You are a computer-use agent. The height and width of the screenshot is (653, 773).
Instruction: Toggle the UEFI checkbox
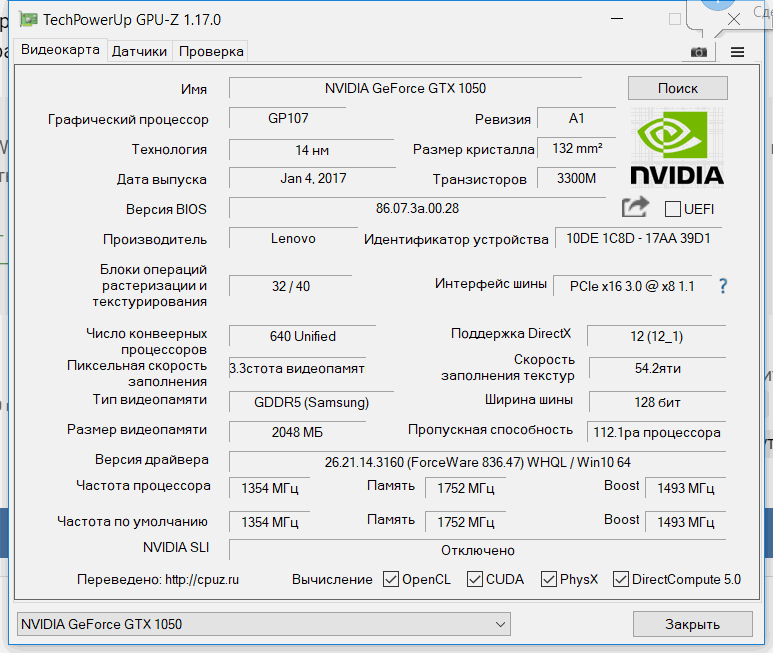pyautogui.click(x=672, y=209)
